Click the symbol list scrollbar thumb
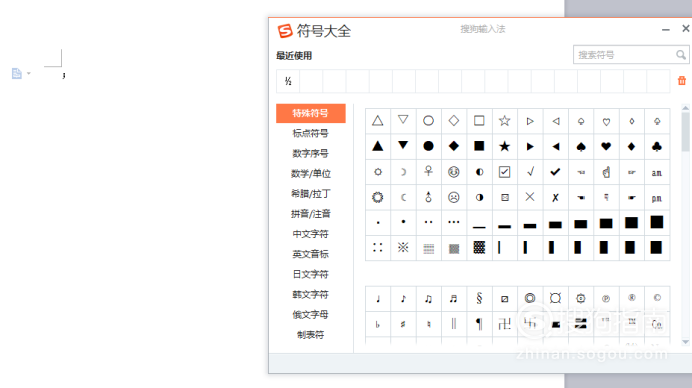The height and width of the screenshot is (388, 692). [x=685, y=132]
